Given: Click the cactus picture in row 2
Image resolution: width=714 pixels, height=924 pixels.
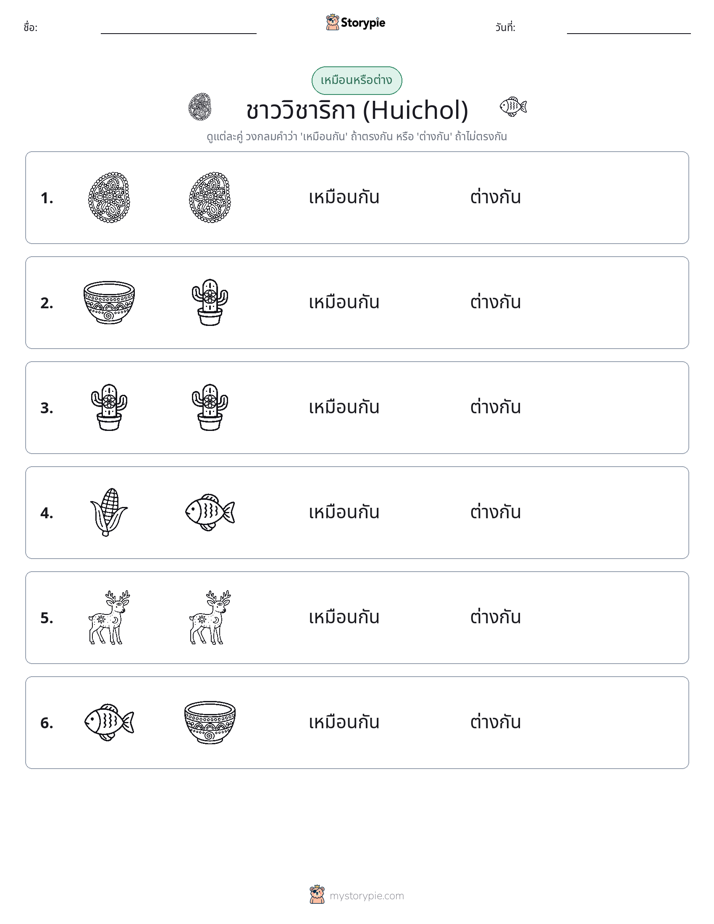Looking at the screenshot, I should click(210, 302).
